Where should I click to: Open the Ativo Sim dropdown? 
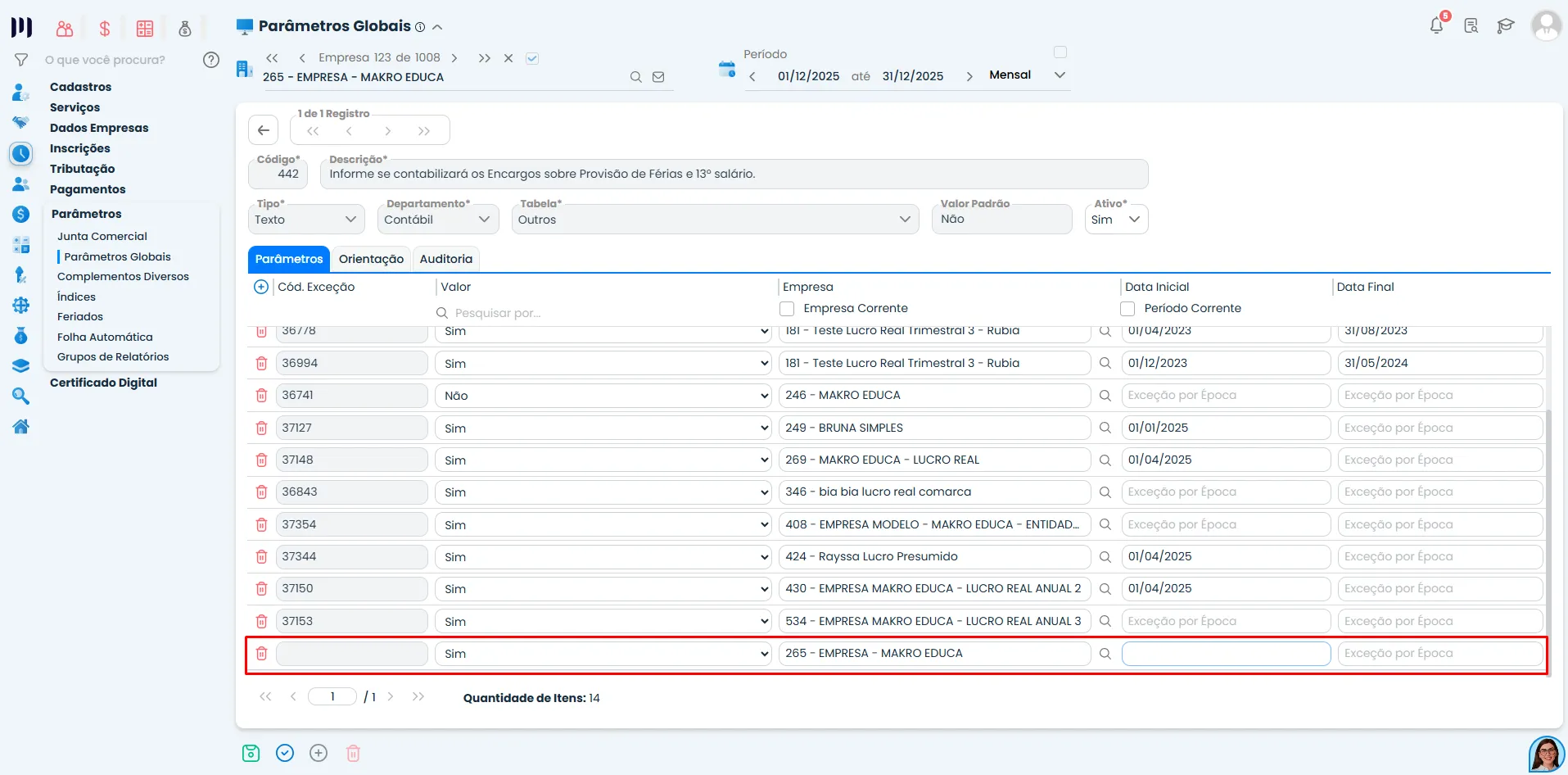pyautogui.click(x=1116, y=219)
